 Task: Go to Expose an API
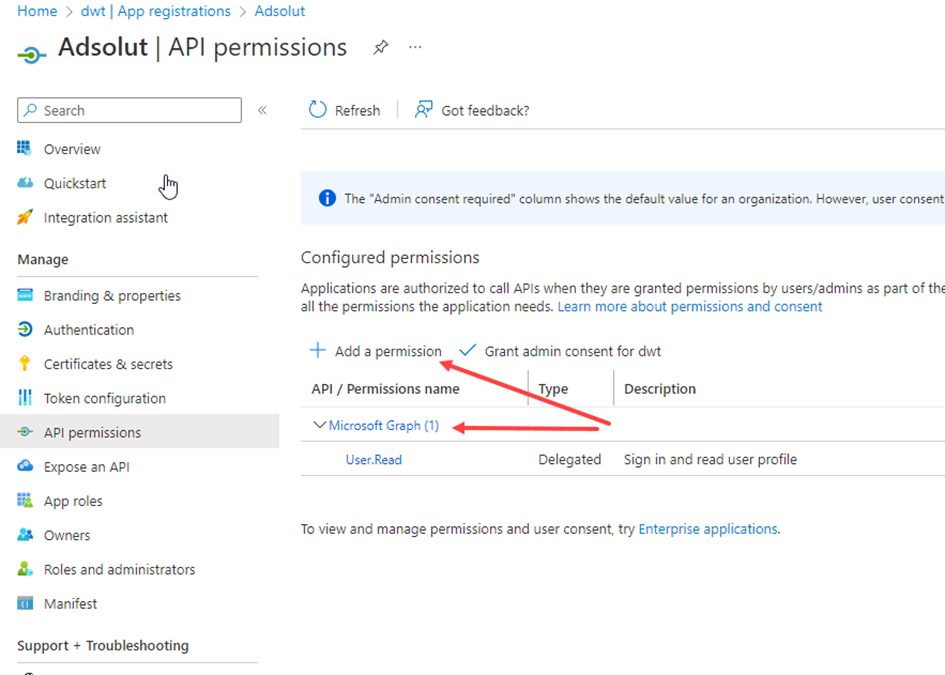tap(86, 467)
